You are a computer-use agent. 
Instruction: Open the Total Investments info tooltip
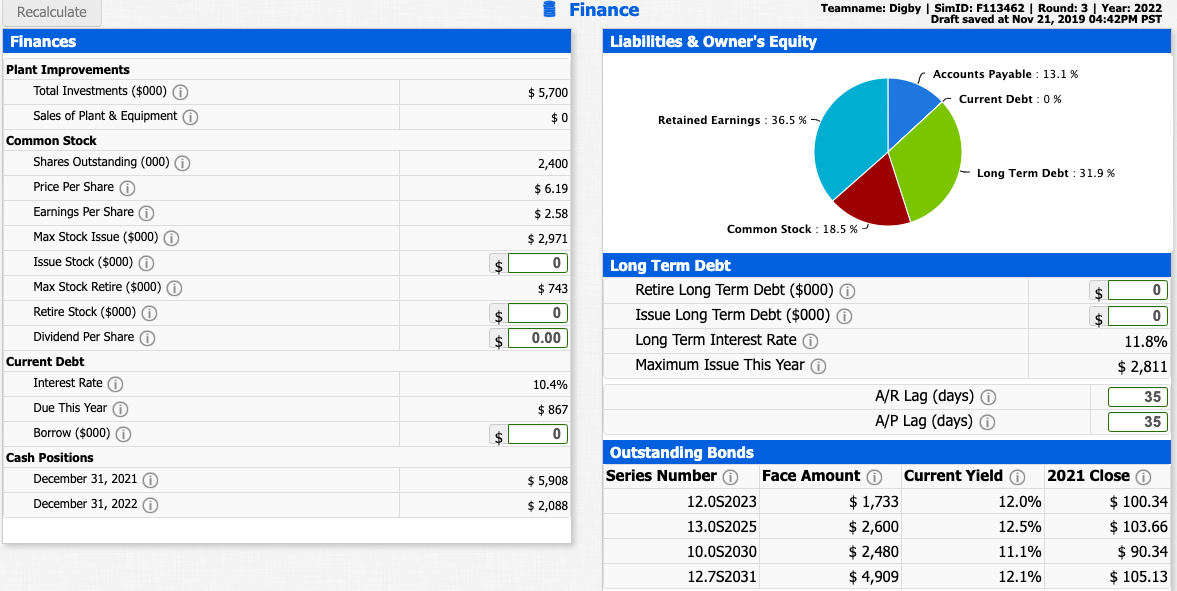[179, 93]
